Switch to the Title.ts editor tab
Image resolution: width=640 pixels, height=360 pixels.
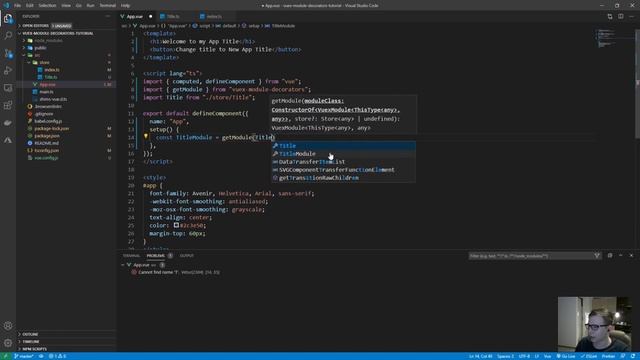173,16
